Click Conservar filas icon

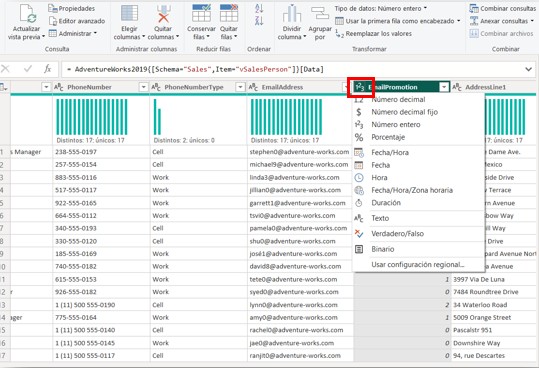point(201,13)
